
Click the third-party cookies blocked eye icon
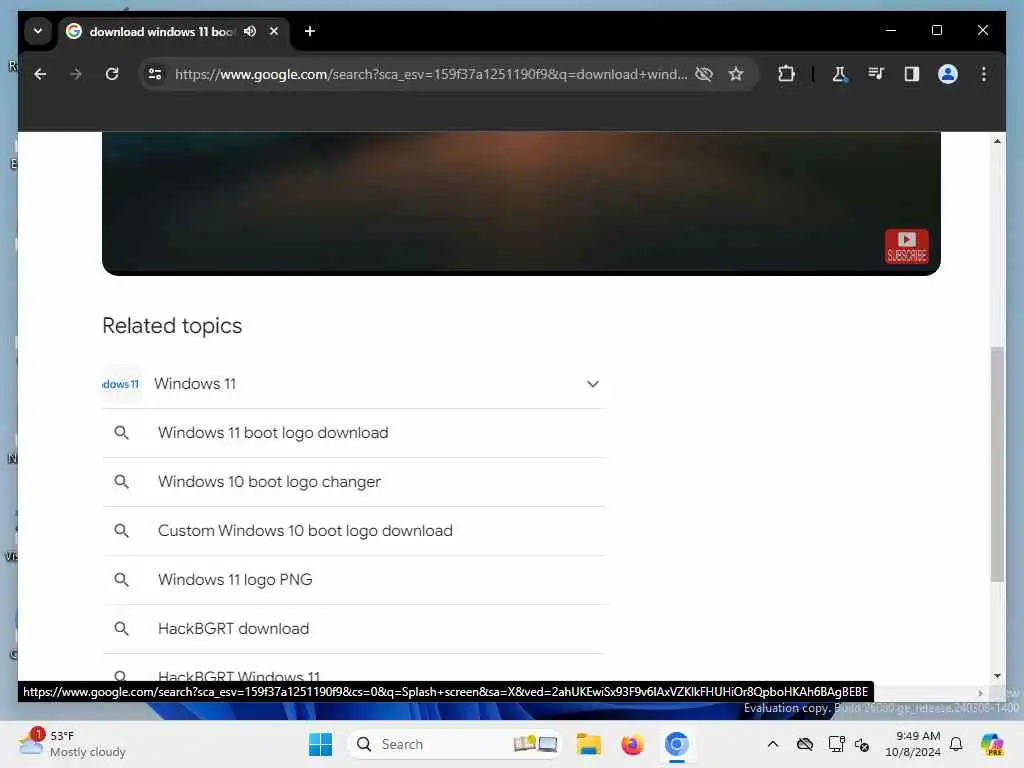704,74
